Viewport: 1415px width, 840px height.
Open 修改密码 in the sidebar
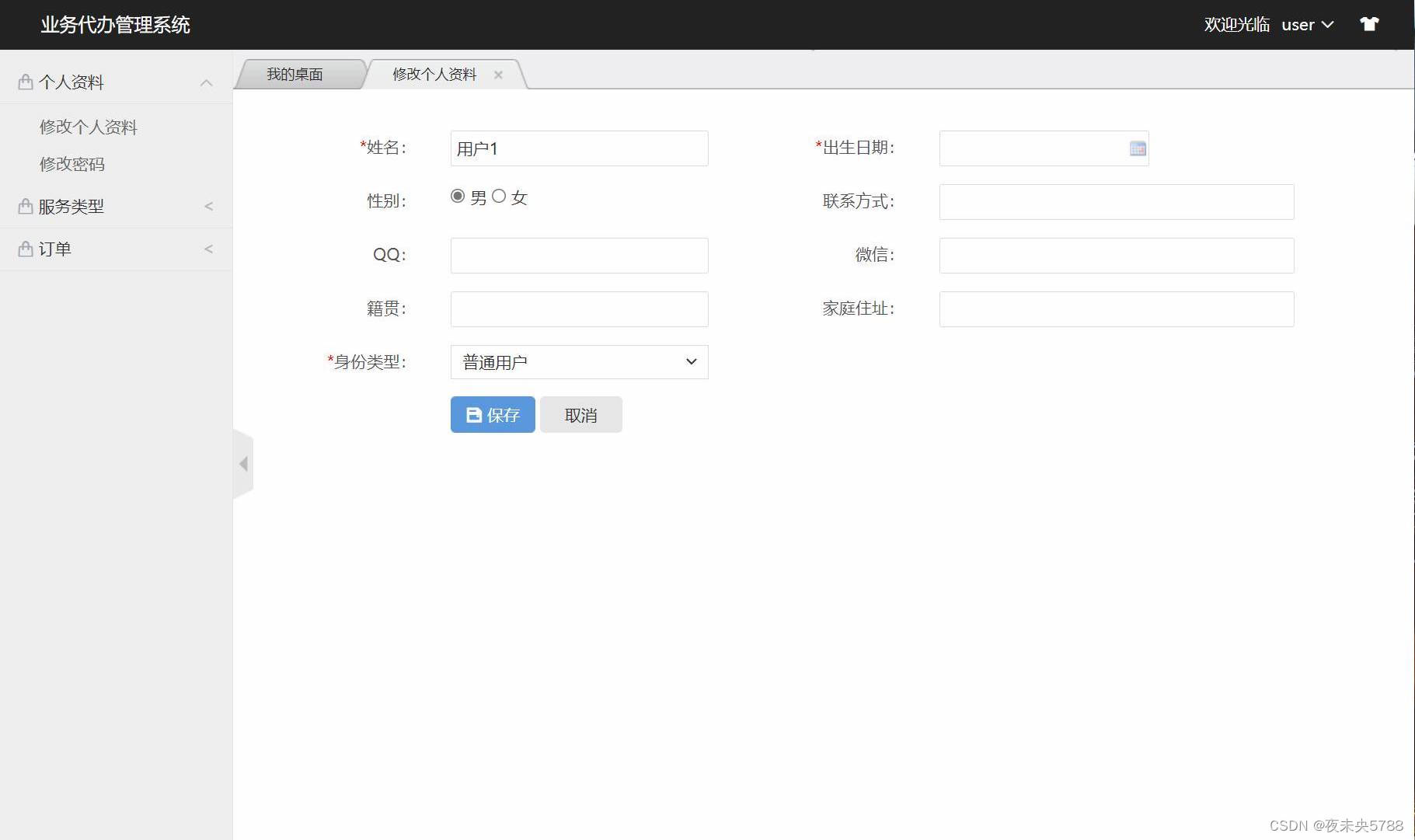72,164
